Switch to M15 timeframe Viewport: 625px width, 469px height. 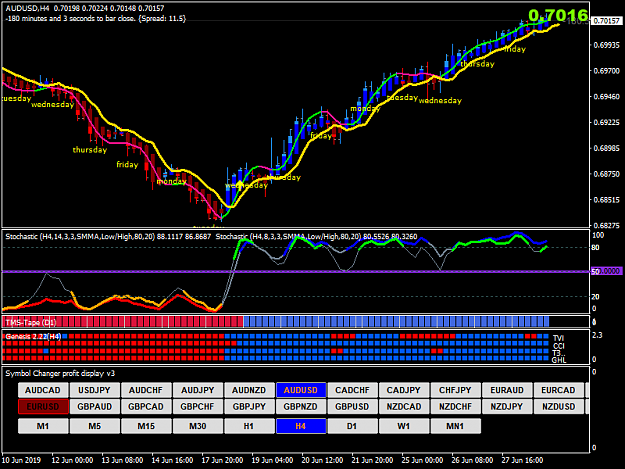click(146, 426)
